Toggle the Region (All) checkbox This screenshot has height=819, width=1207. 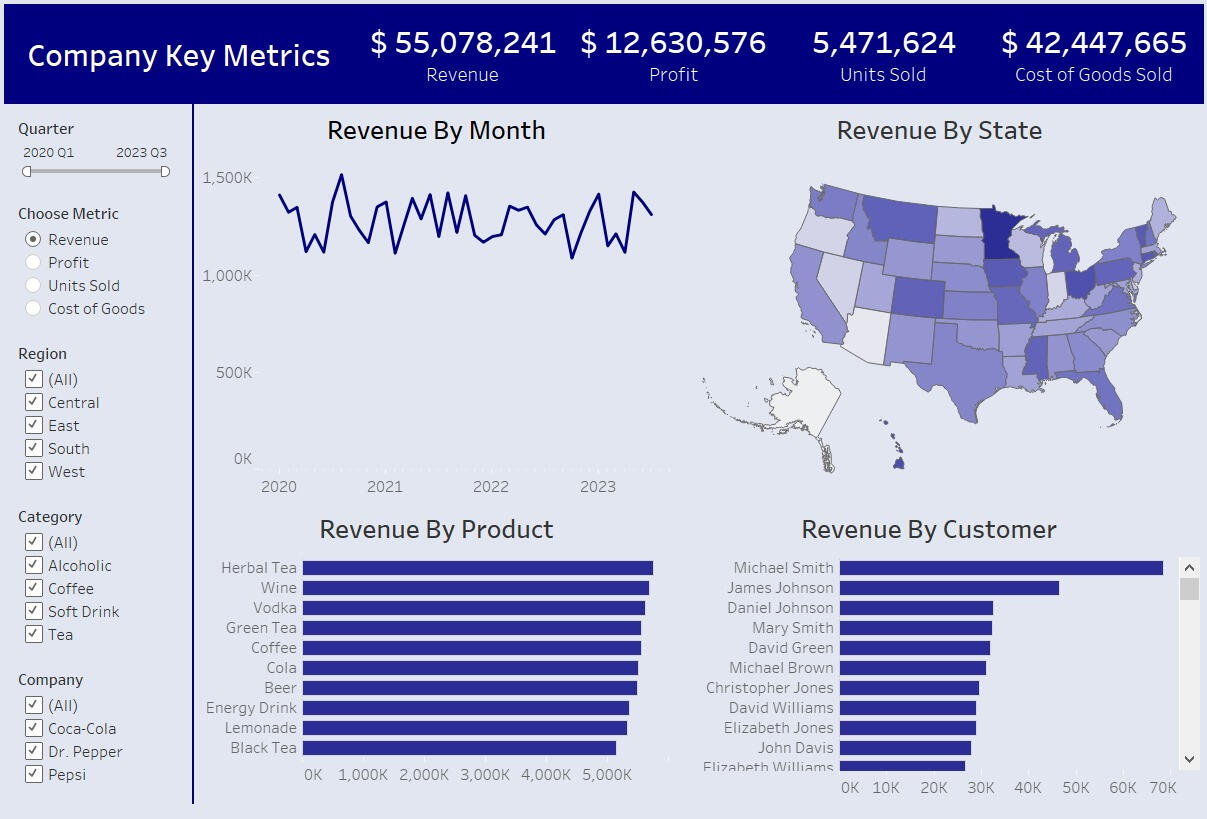click(34, 379)
